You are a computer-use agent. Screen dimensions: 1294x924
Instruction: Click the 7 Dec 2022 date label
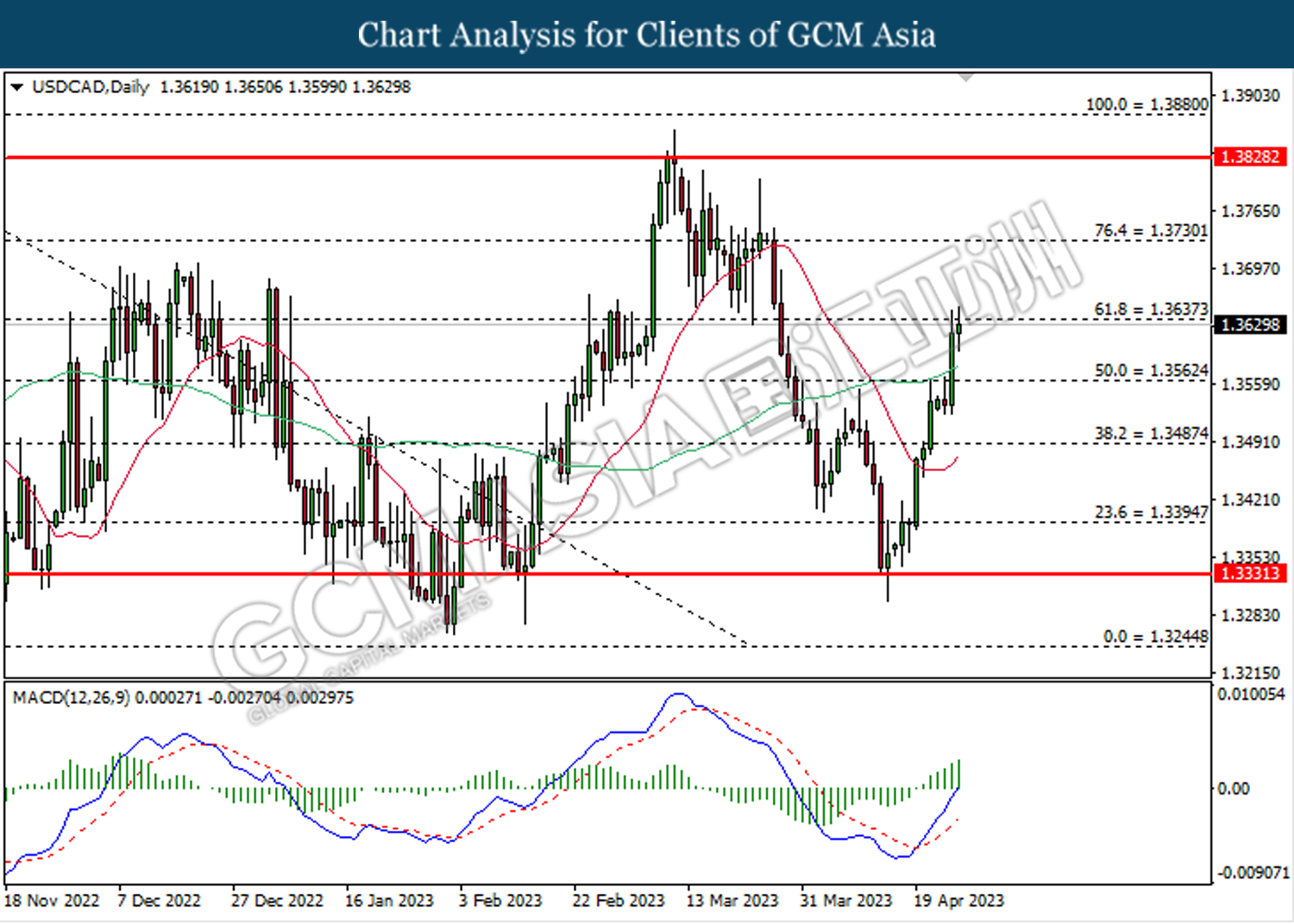[159, 901]
